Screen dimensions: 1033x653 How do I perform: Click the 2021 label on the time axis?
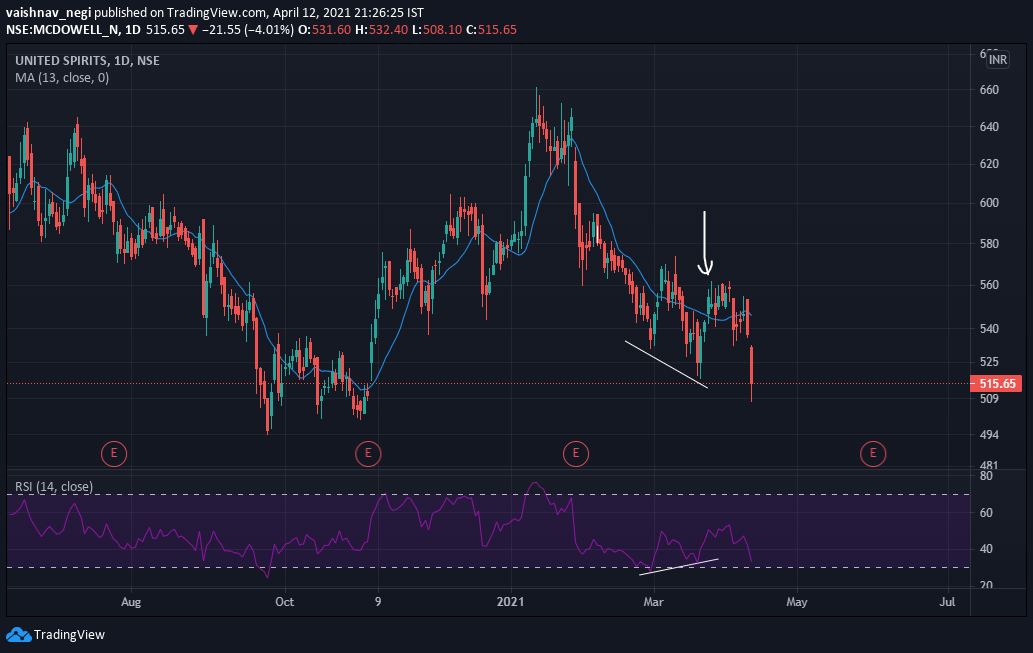[511, 602]
